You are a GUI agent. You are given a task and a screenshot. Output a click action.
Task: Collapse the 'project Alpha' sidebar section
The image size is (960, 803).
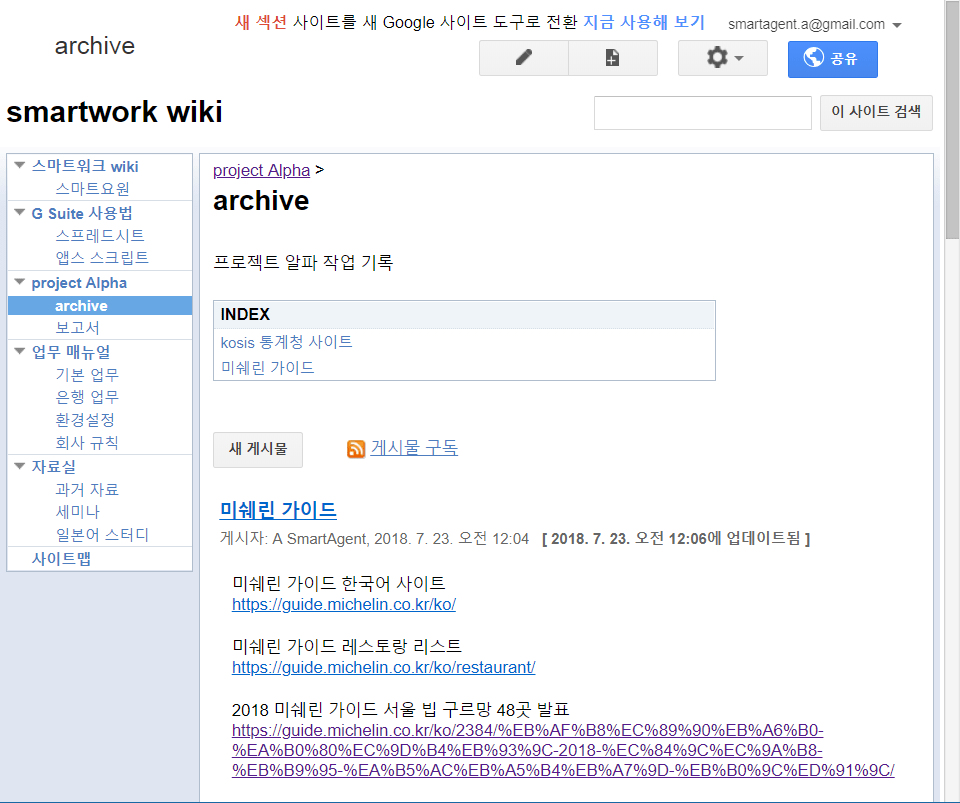pyautogui.click(x=17, y=282)
